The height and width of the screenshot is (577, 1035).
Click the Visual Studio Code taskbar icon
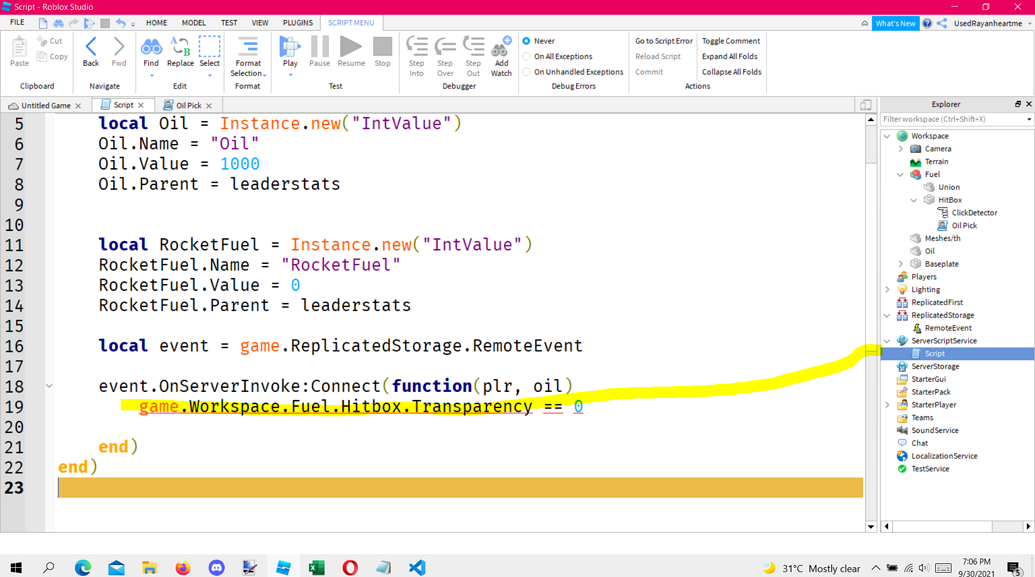coord(416,567)
